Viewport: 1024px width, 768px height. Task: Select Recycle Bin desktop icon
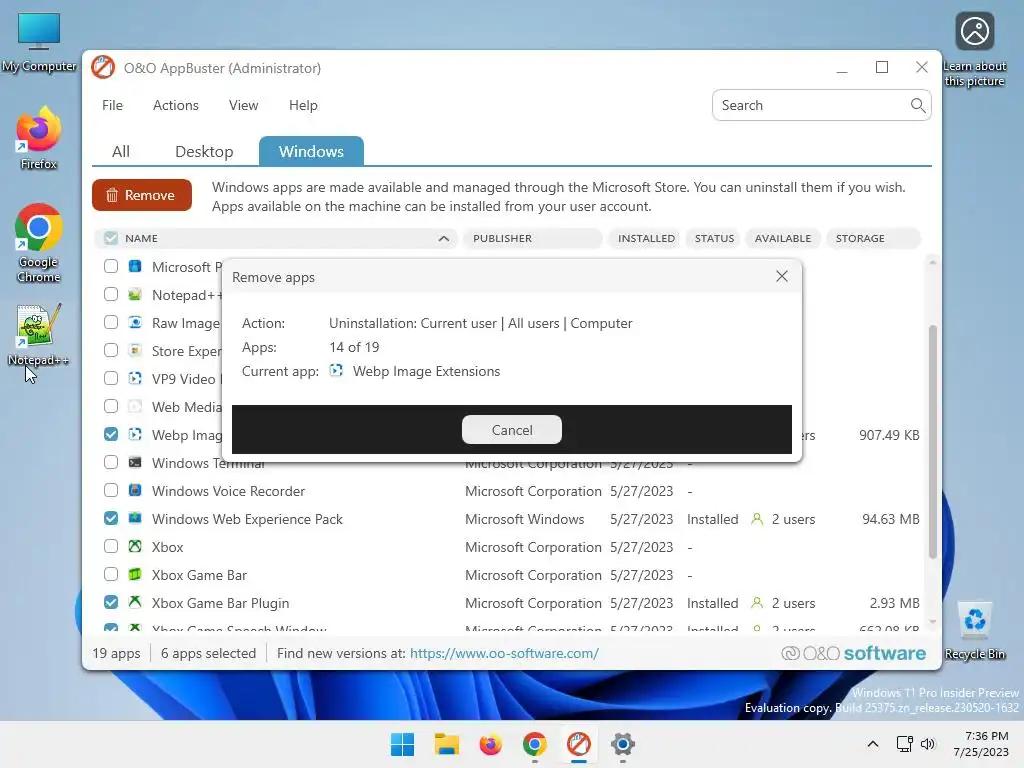point(974,630)
